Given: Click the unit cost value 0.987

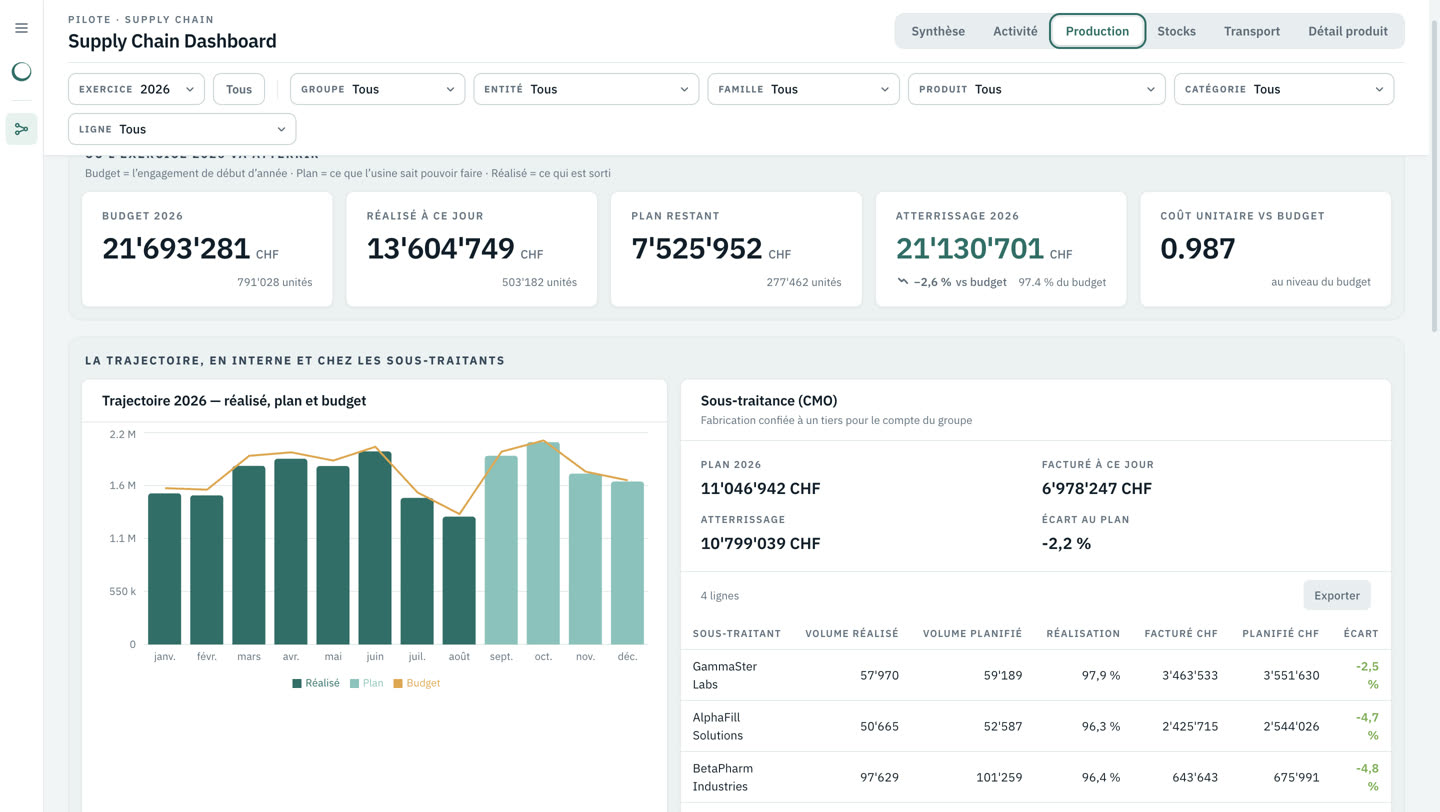Looking at the screenshot, I should click(x=1198, y=248).
